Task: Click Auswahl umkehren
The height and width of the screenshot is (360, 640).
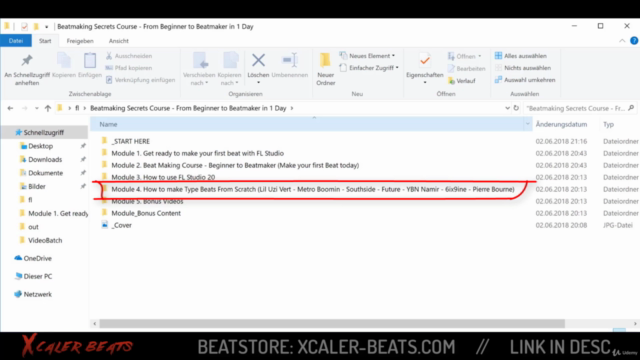Action: [525, 80]
